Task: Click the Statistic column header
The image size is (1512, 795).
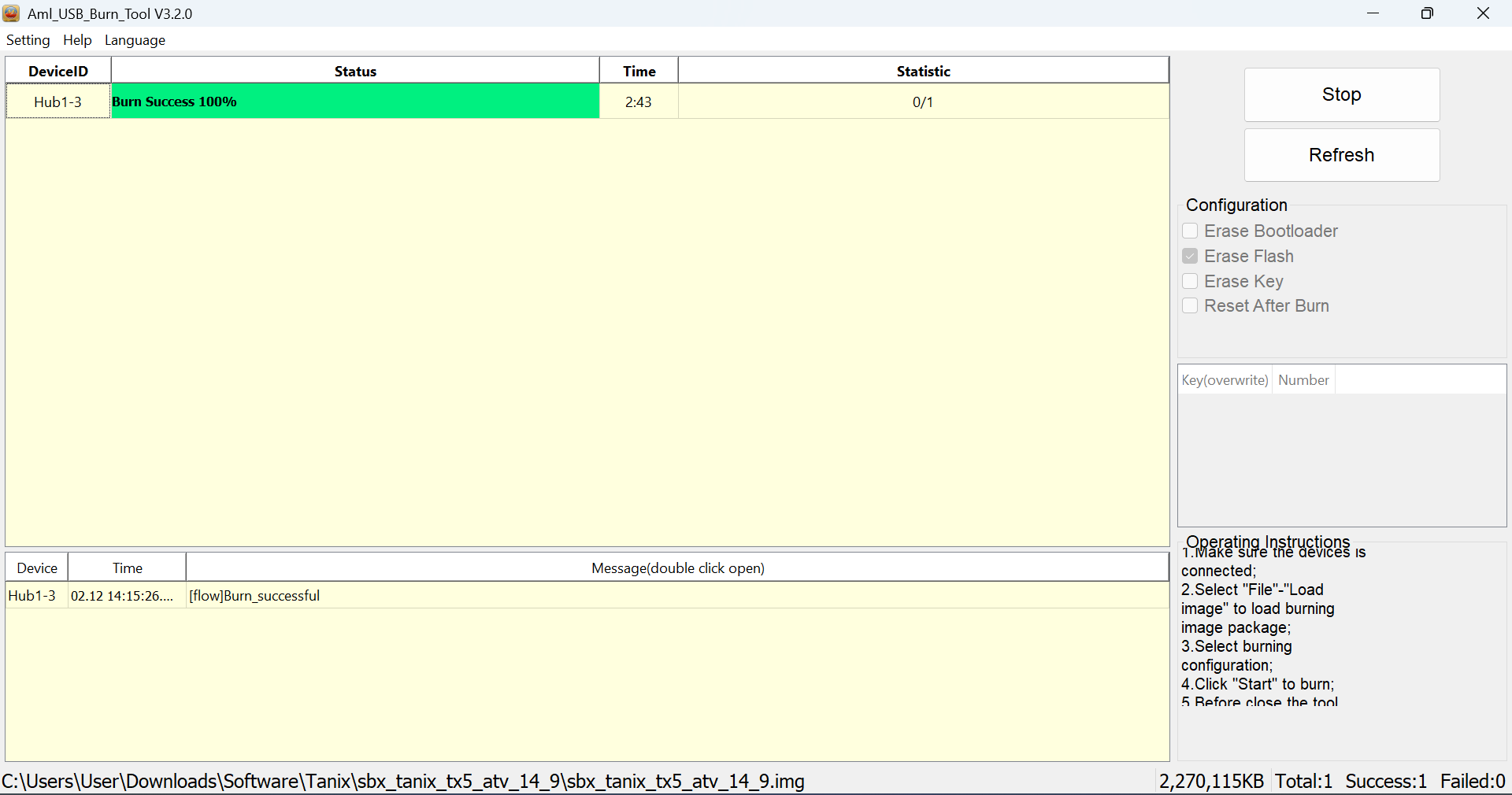Action: point(923,71)
